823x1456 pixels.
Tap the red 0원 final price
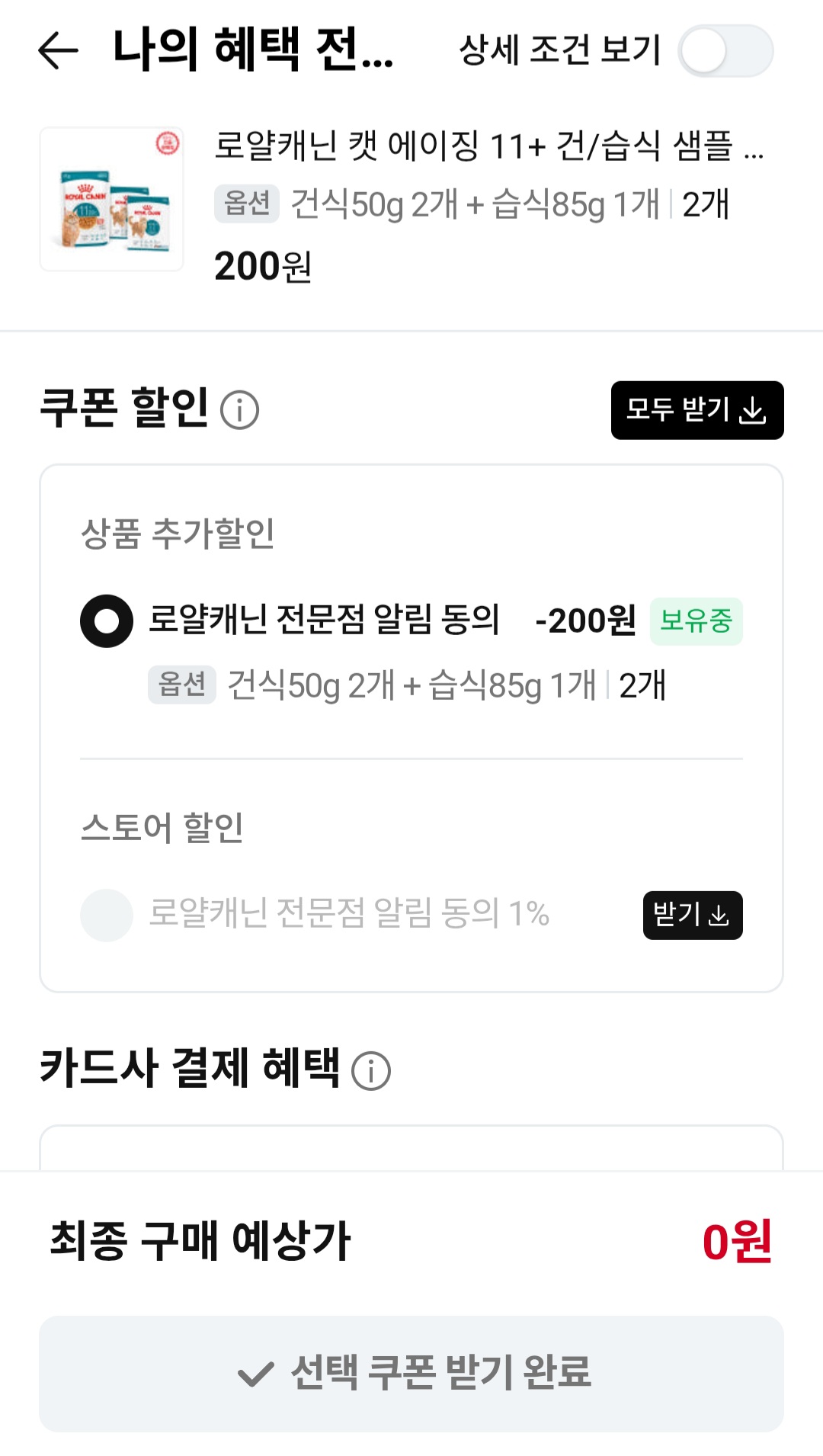point(736,1242)
